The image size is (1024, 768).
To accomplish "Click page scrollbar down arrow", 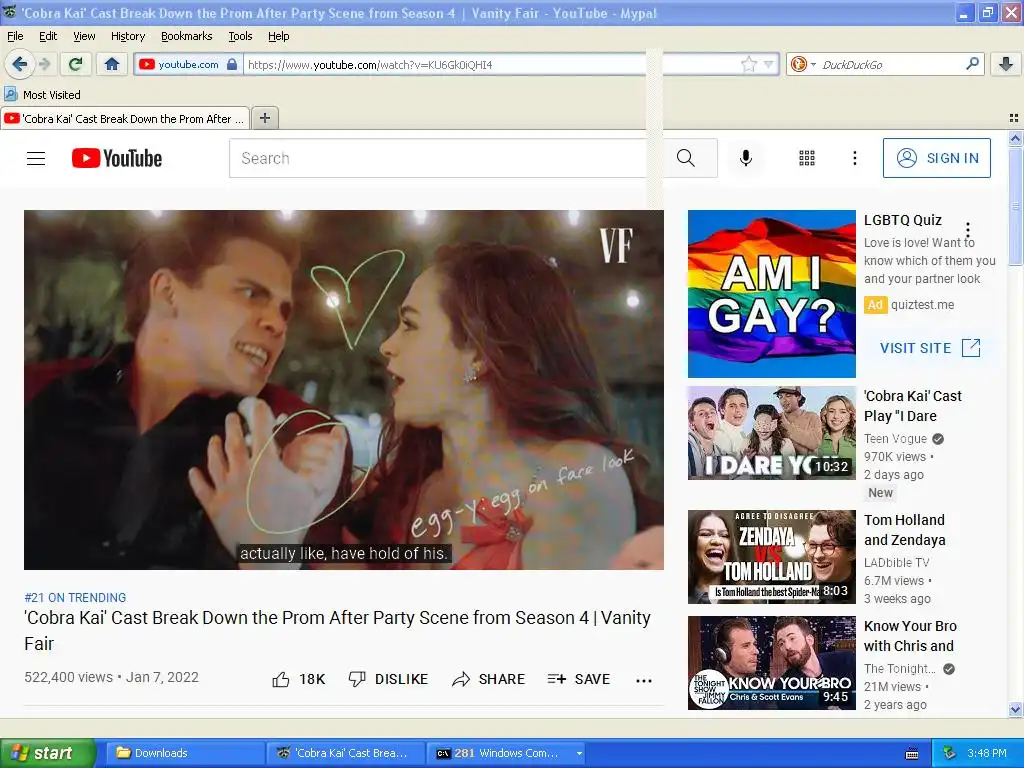I will point(1015,709).
